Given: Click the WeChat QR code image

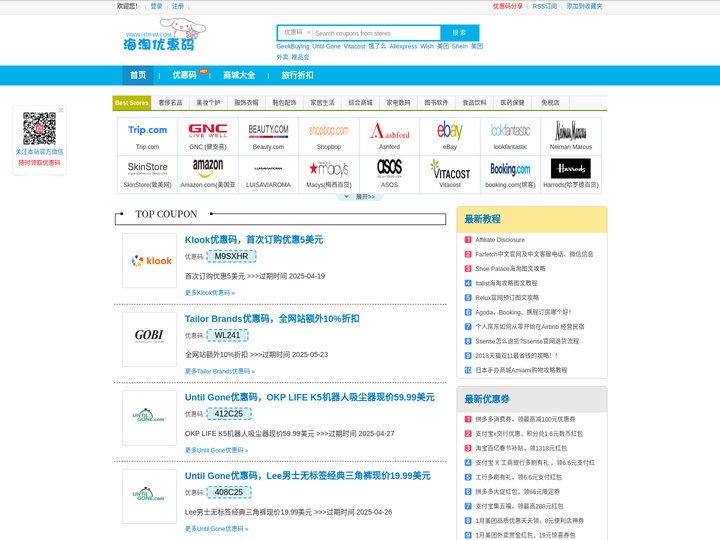Looking at the screenshot, I should 39,129.
